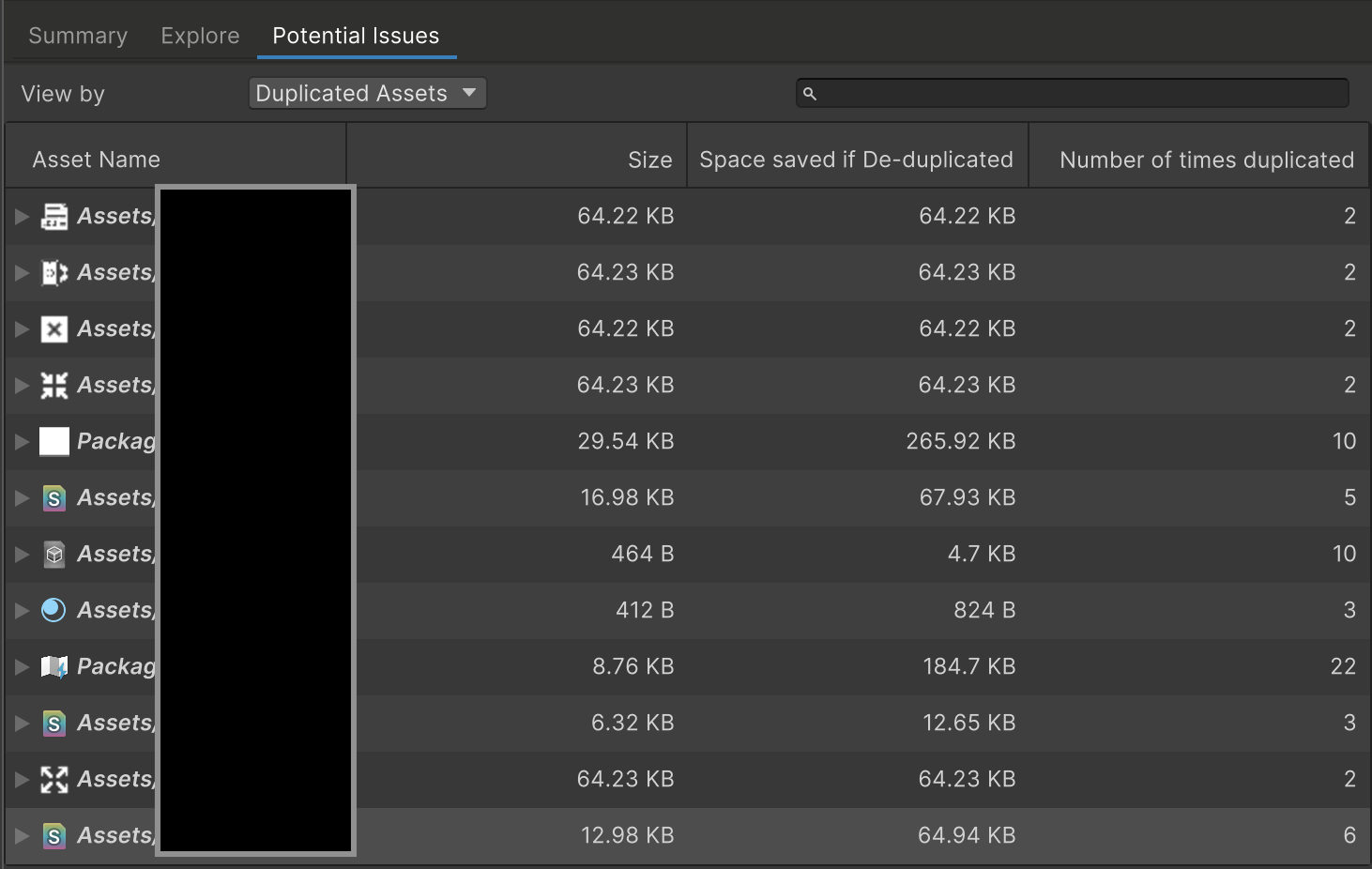Image resolution: width=1372 pixels, height=869 pixels.
Task: Sort by Number of times duplicated
Action: coord(1206,159)
